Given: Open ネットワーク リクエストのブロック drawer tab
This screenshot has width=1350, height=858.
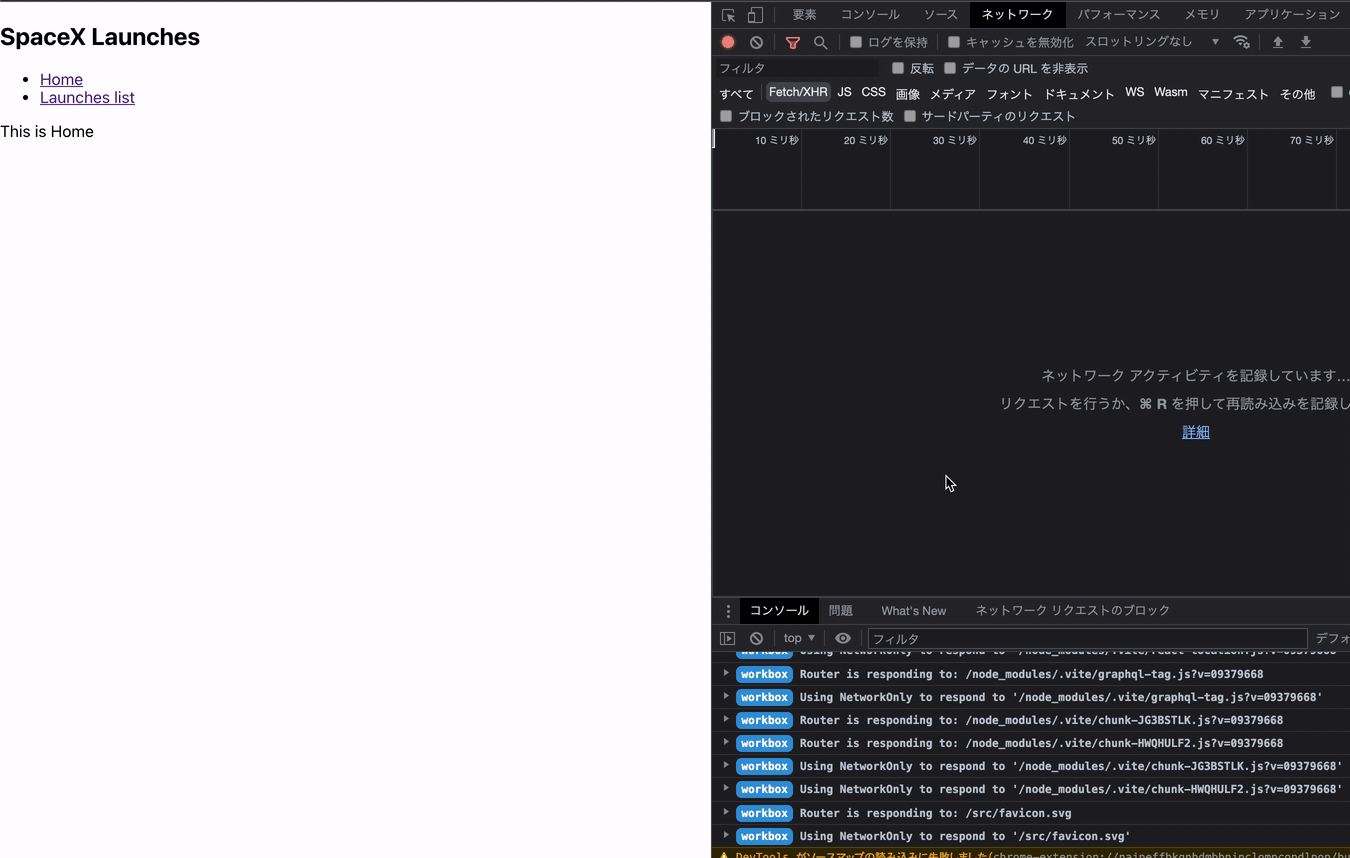Looking at the screenshot, I should coord(1072,611).
